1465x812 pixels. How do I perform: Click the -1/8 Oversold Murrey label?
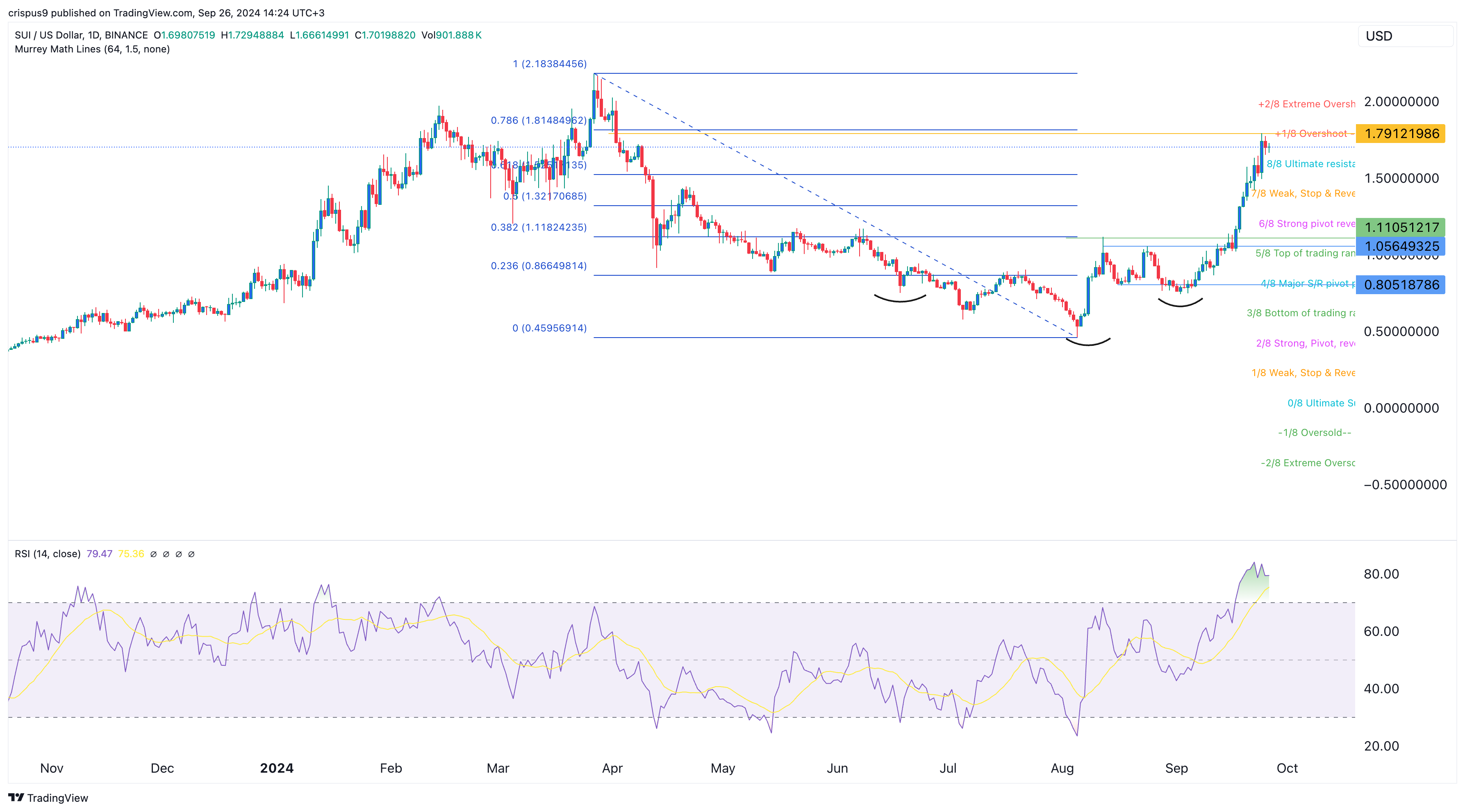coord(1314,432)
